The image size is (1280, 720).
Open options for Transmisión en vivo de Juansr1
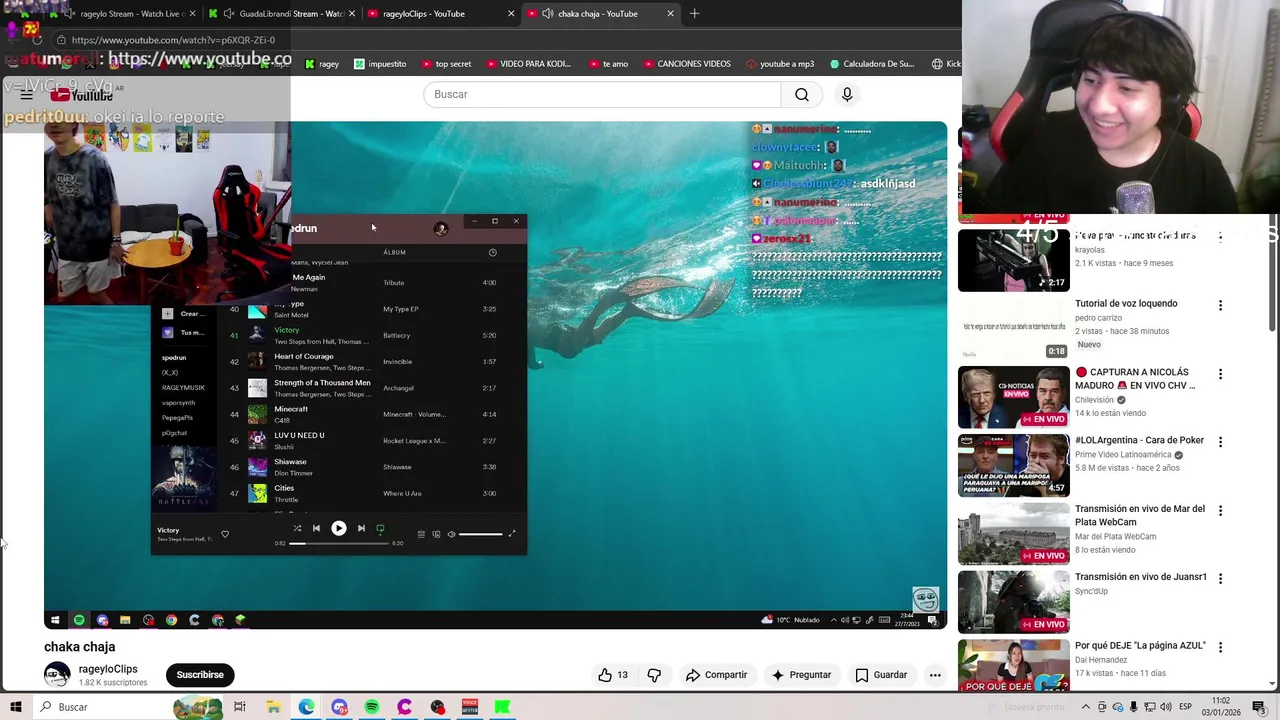click(1220, 578)
